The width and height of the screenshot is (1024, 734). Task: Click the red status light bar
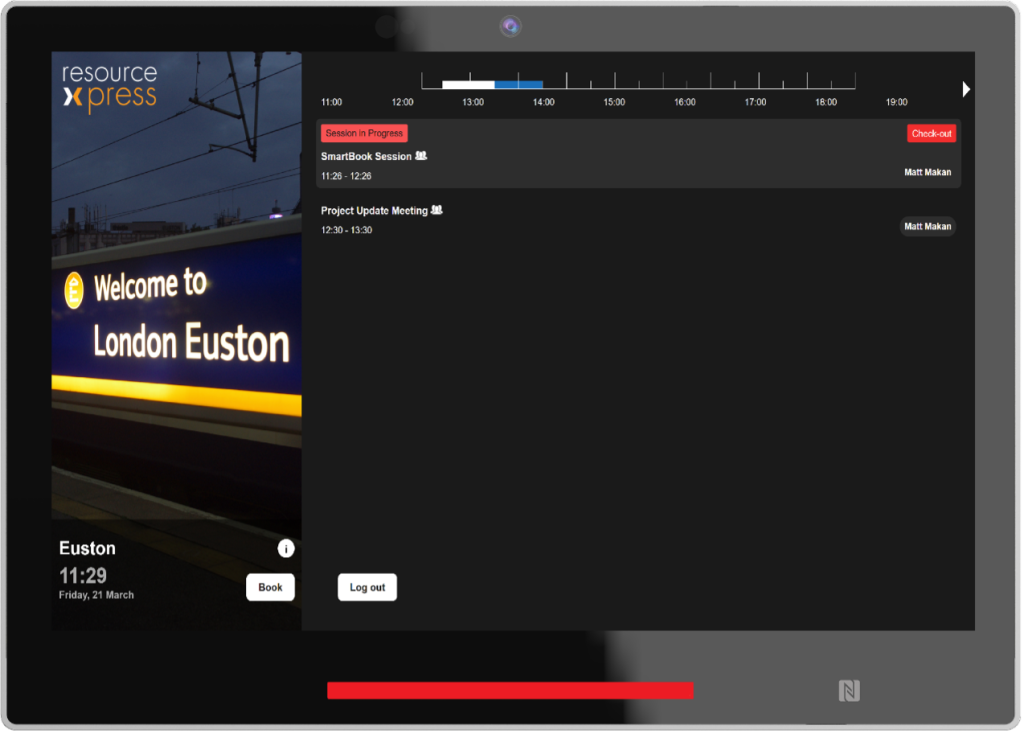coord(510,690)
